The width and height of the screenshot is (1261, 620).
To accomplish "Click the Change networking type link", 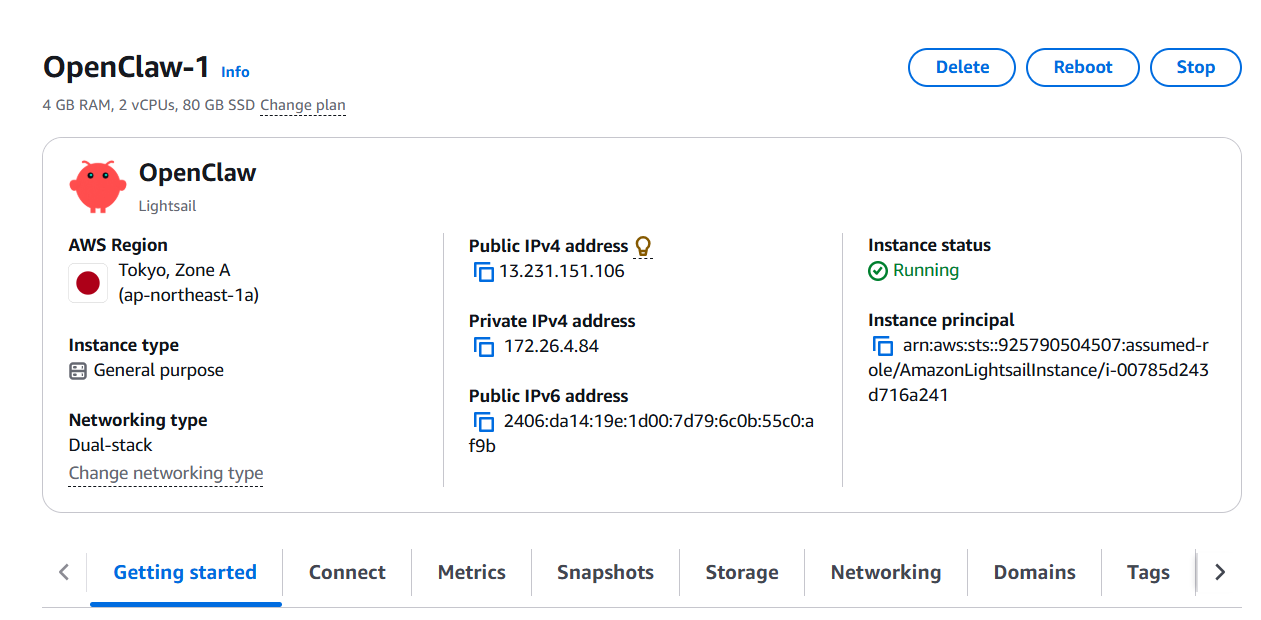I will 166,474.
